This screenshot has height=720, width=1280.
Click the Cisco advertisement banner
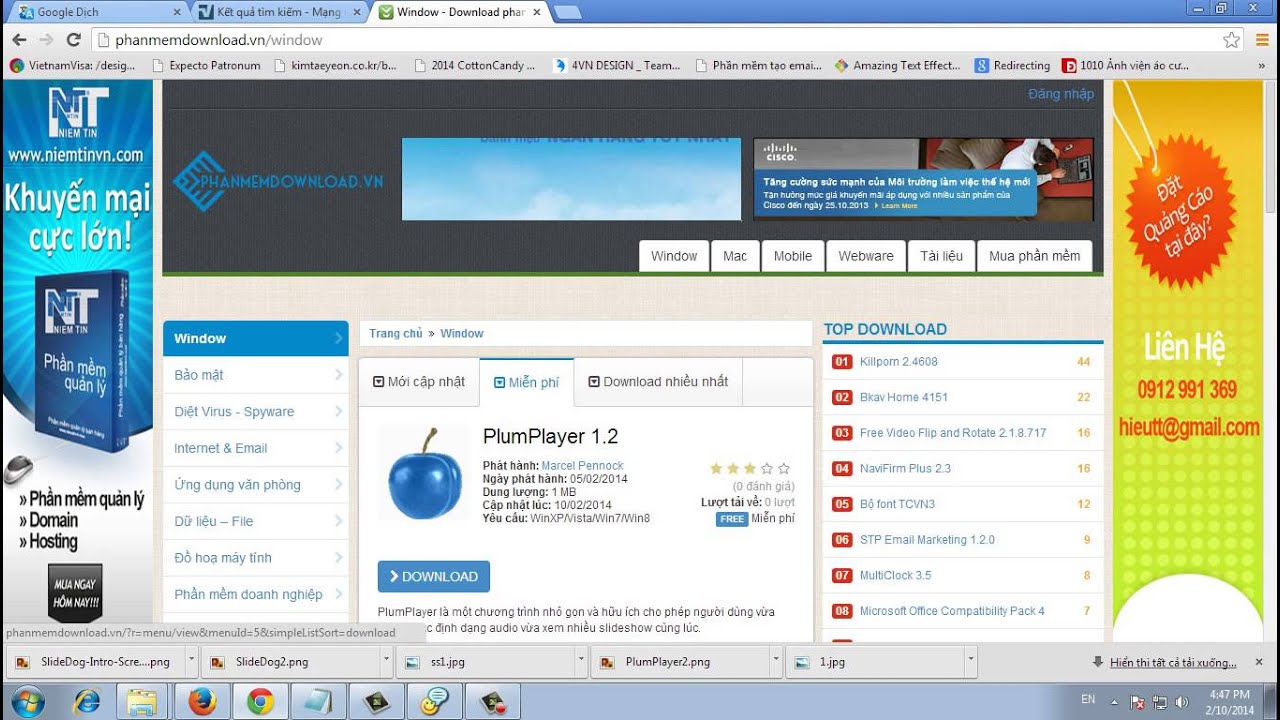click(x=923, y=179)
